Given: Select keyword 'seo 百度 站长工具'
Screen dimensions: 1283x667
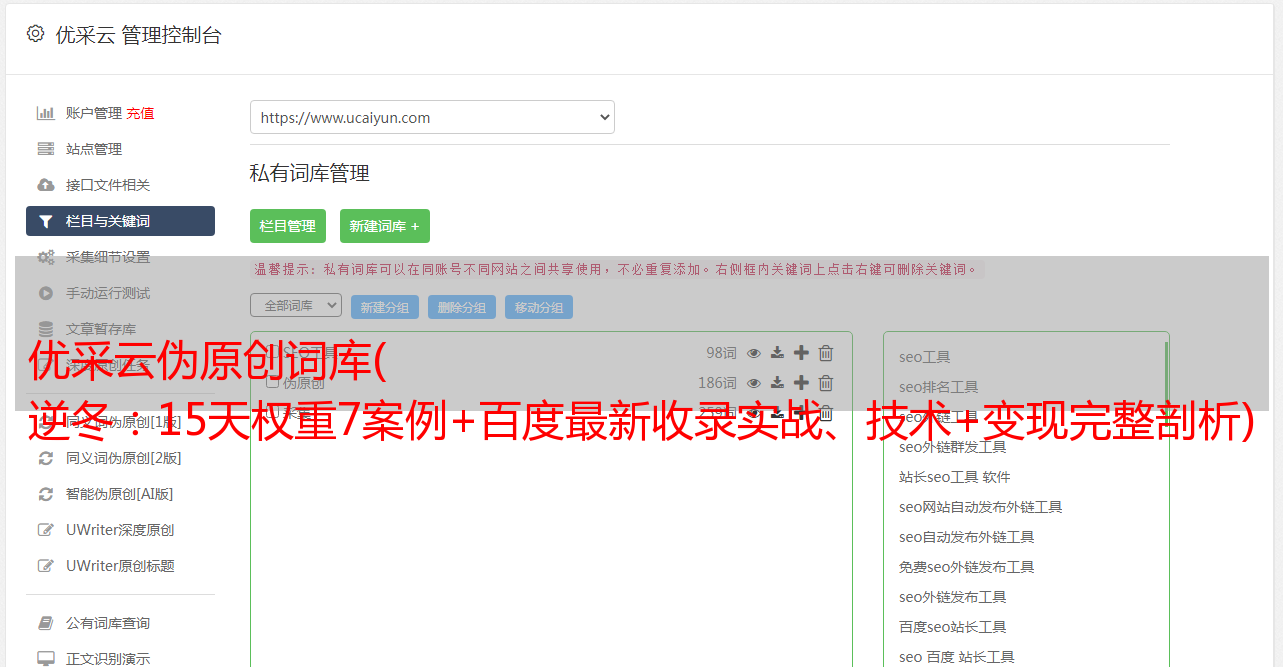Looking at the screenshot, I should [x=956, y=657].
